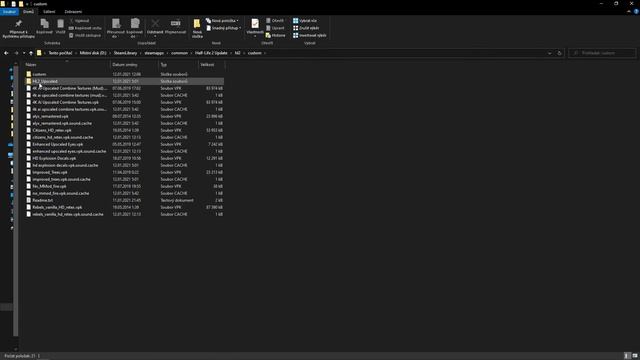This screenshot has width=640, height=360.
Task: Select Enhanced Upscaled Eyes.vpk file
Action: coord(124,144)
